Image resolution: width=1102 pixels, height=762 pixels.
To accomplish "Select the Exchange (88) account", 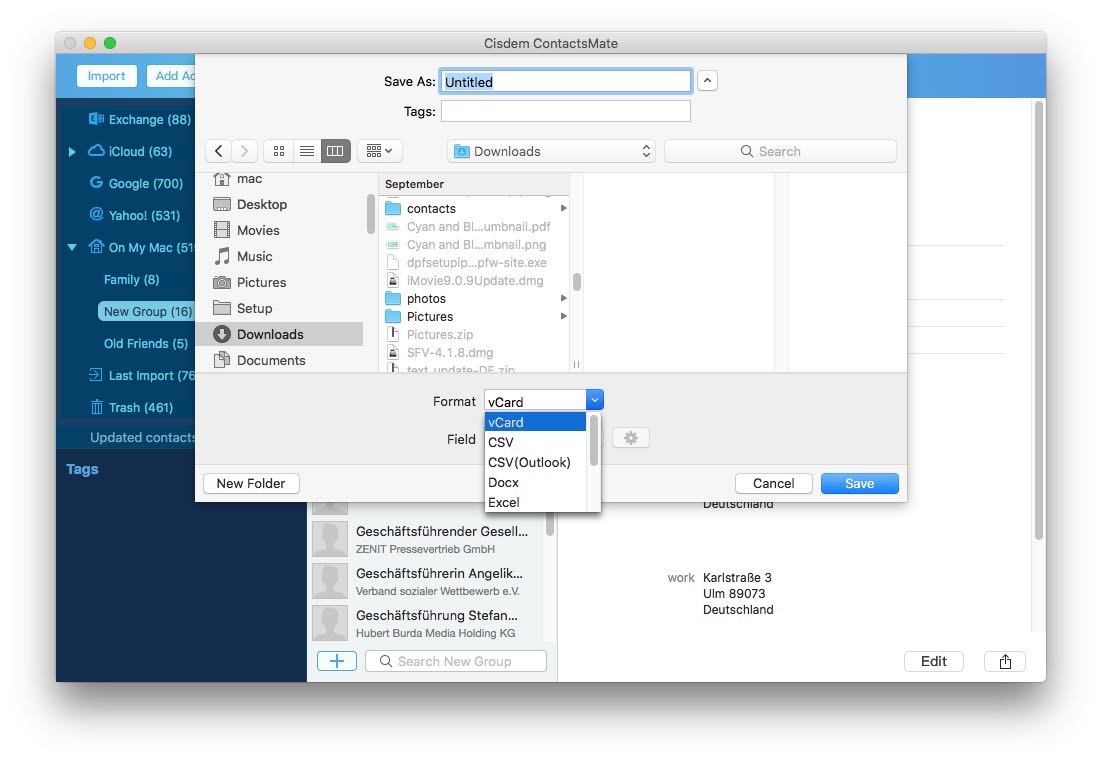I will coord(139,120).
